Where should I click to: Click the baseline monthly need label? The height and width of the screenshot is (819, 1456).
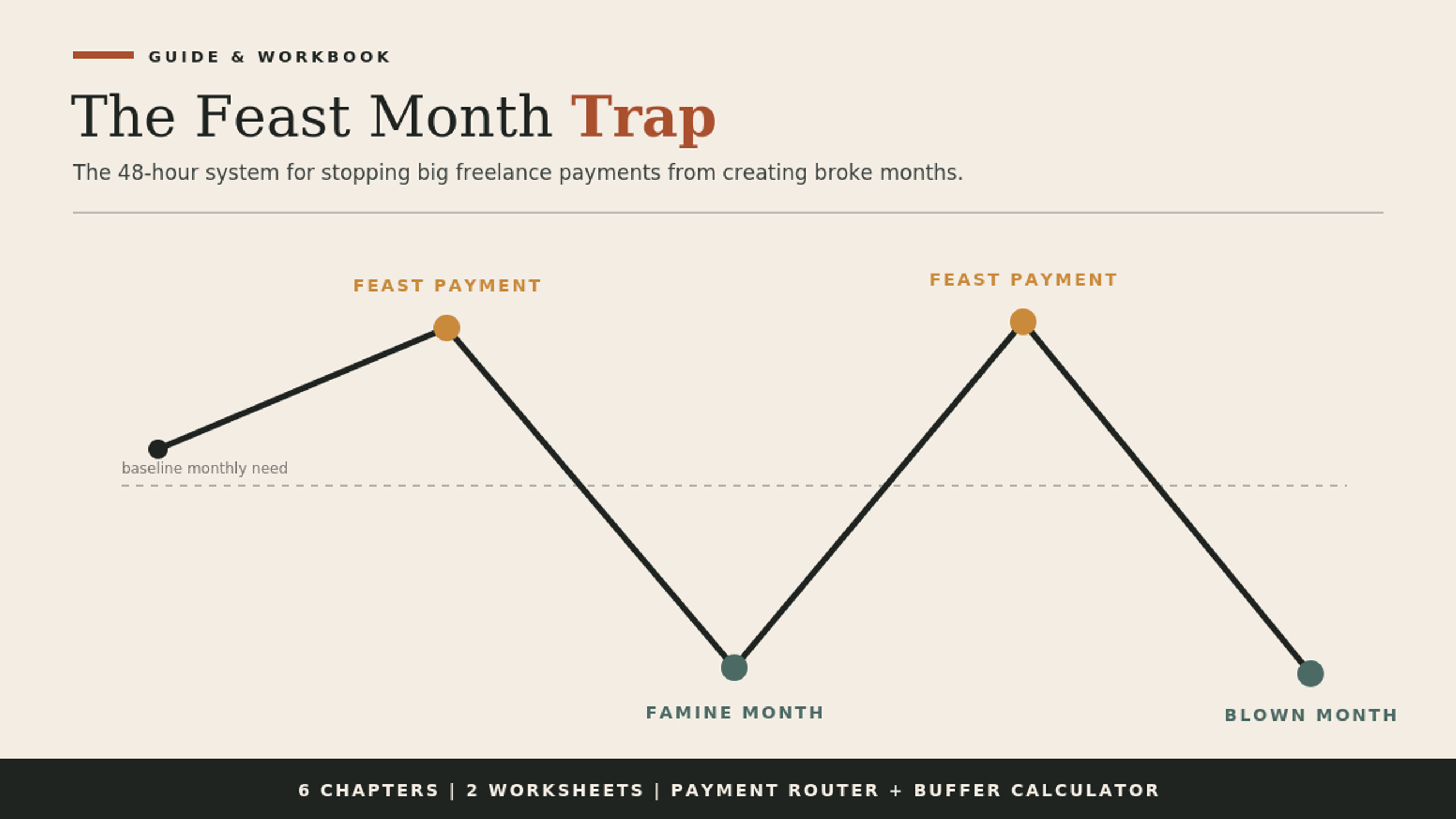tap(204, 468)
